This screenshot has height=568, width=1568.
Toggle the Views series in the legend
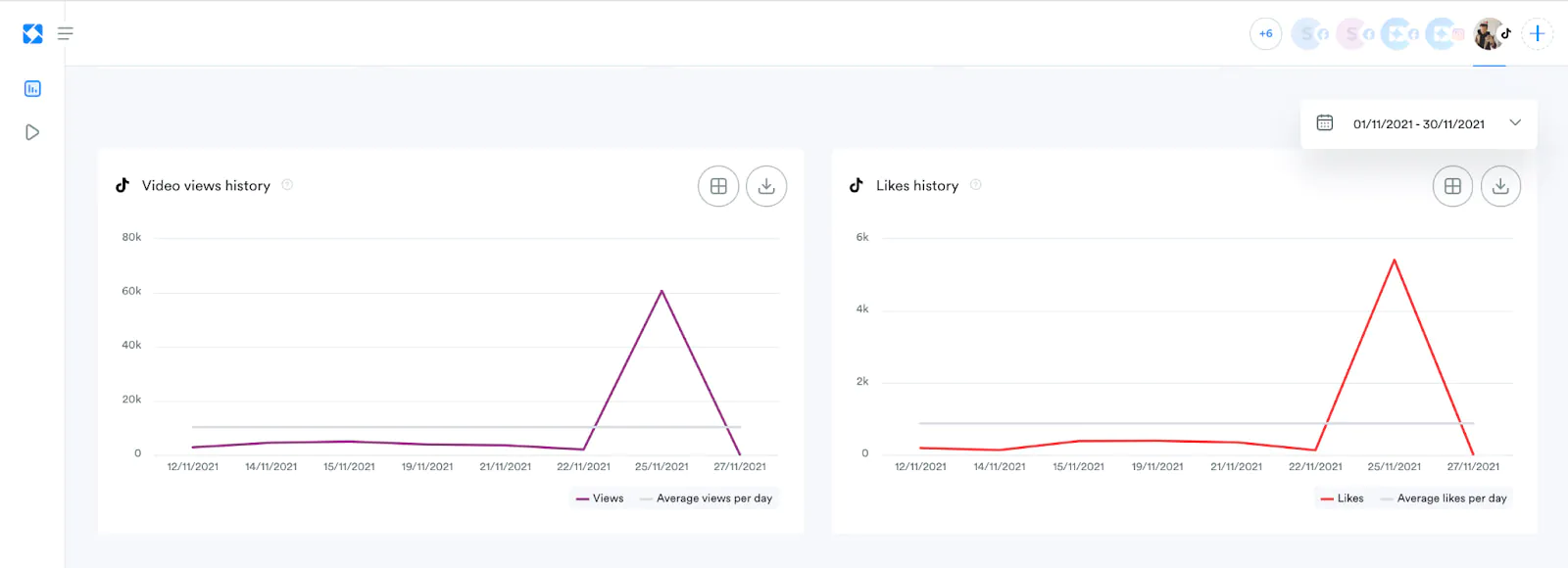pos(600,498)
